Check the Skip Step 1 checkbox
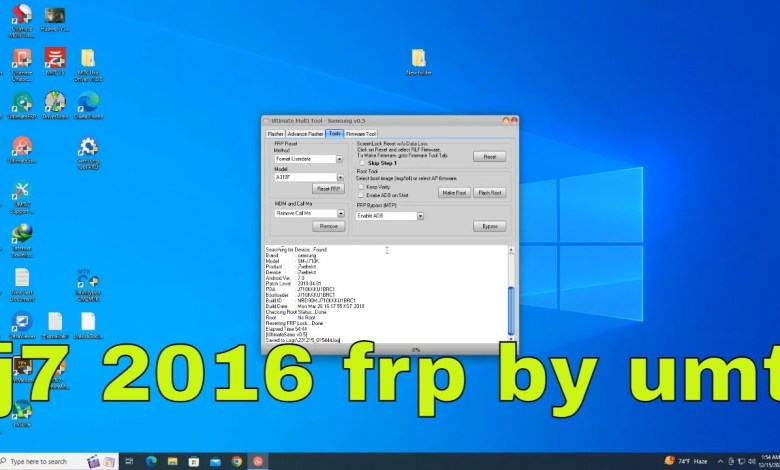Screen dimensions: 780x470 coord(362,162)
